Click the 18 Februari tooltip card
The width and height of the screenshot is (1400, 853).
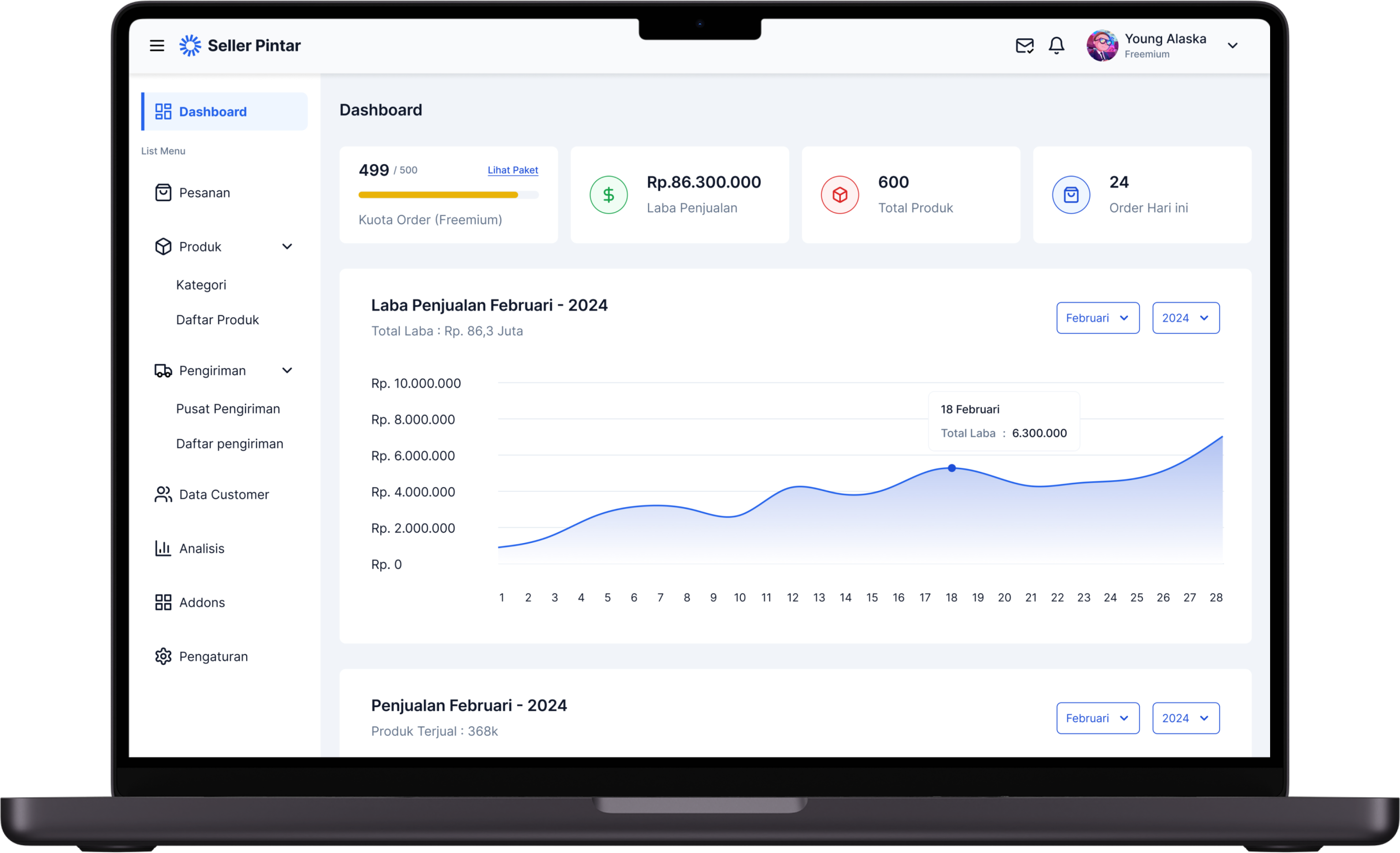pos(1004,421)
